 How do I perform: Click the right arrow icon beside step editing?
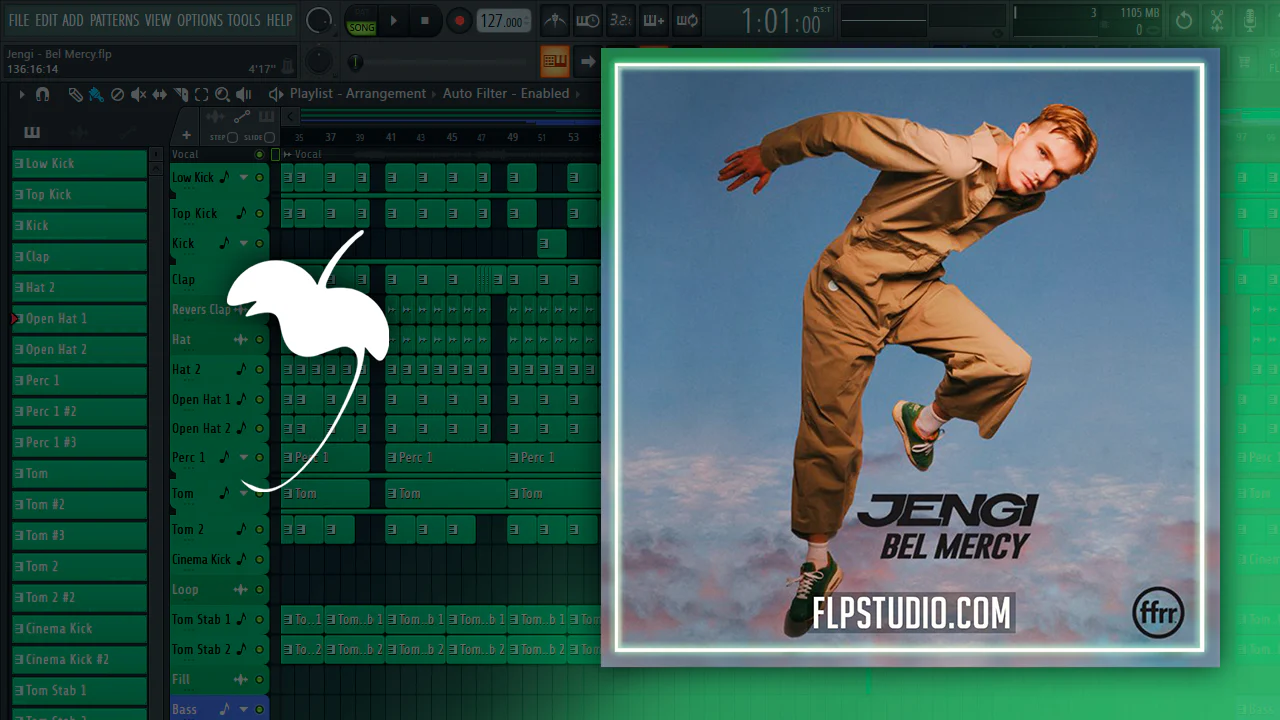(x=588, y=61)
